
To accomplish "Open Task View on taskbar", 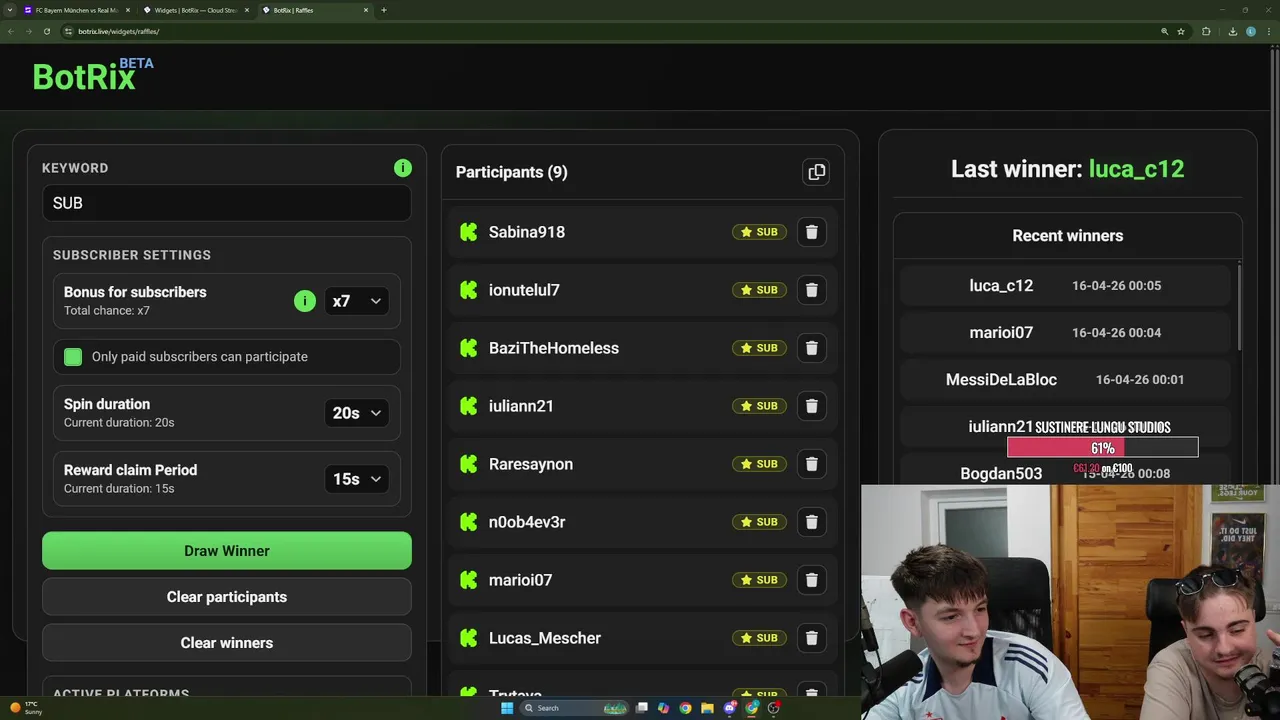I will click(x=642, y=708).
